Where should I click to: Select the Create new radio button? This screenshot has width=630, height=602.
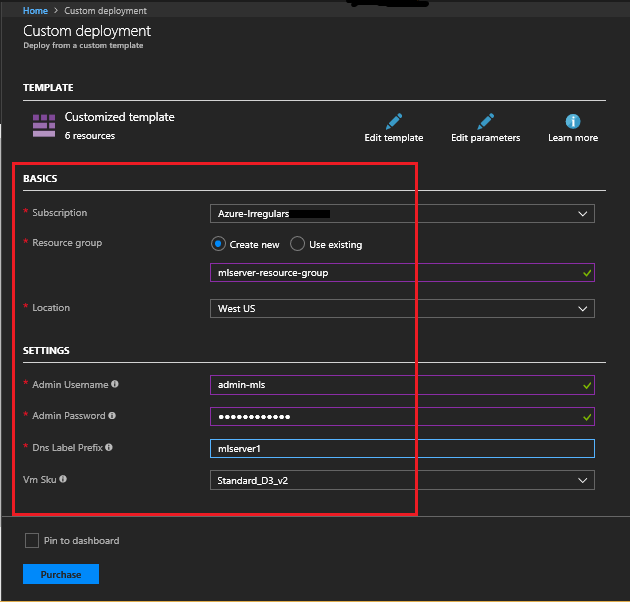218,244
